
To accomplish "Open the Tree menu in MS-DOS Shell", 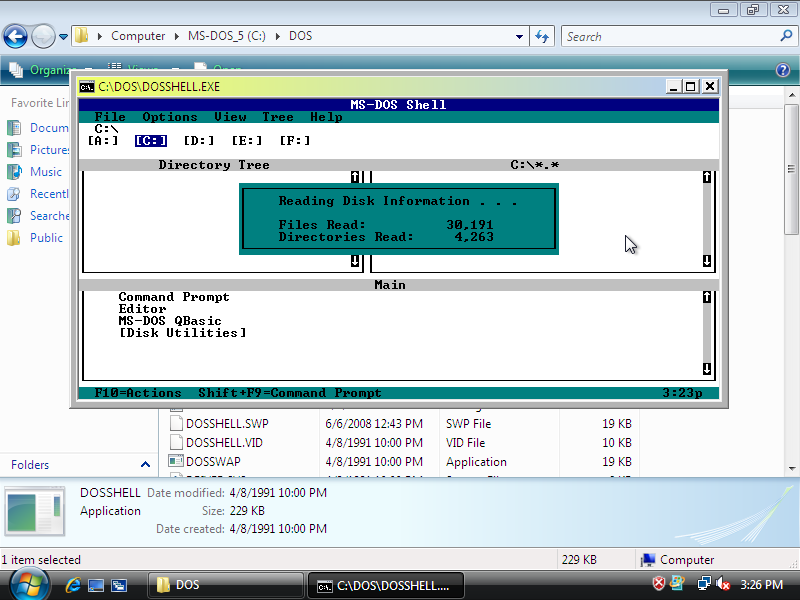I will (x=278, y=117).
